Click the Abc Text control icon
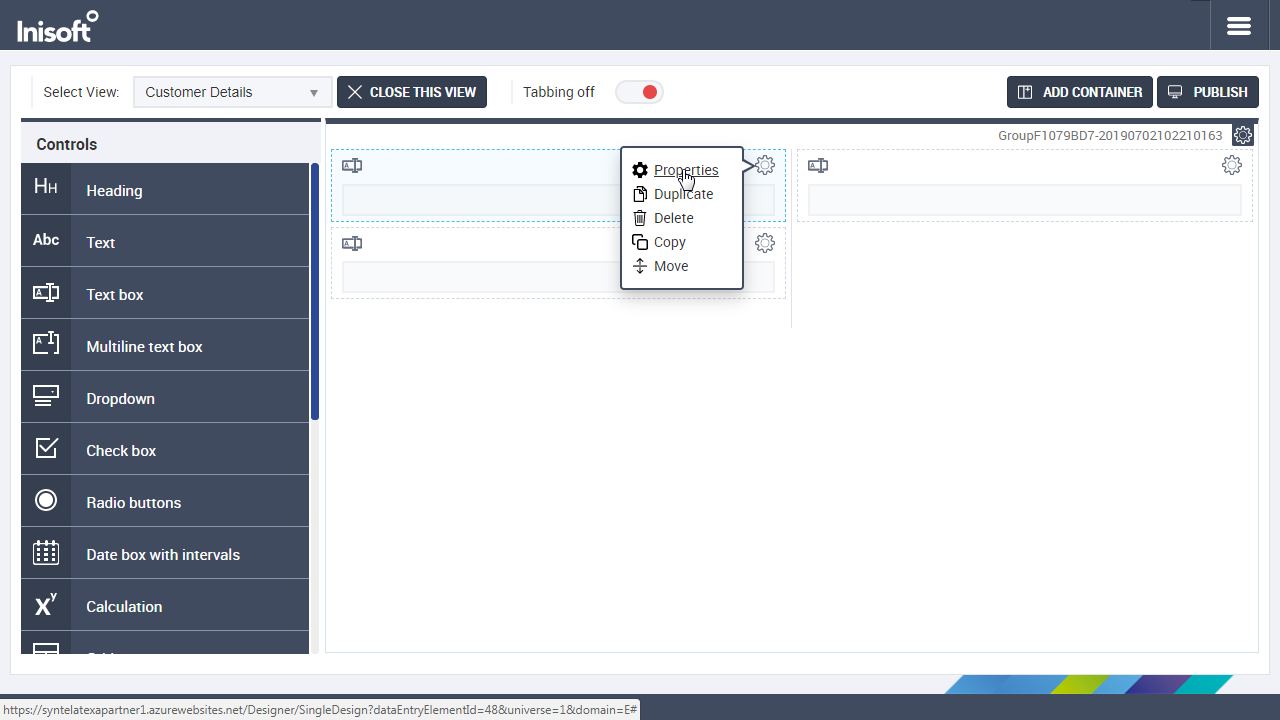The height and width of the screenshot is (720, 1280). pos(46,241)
